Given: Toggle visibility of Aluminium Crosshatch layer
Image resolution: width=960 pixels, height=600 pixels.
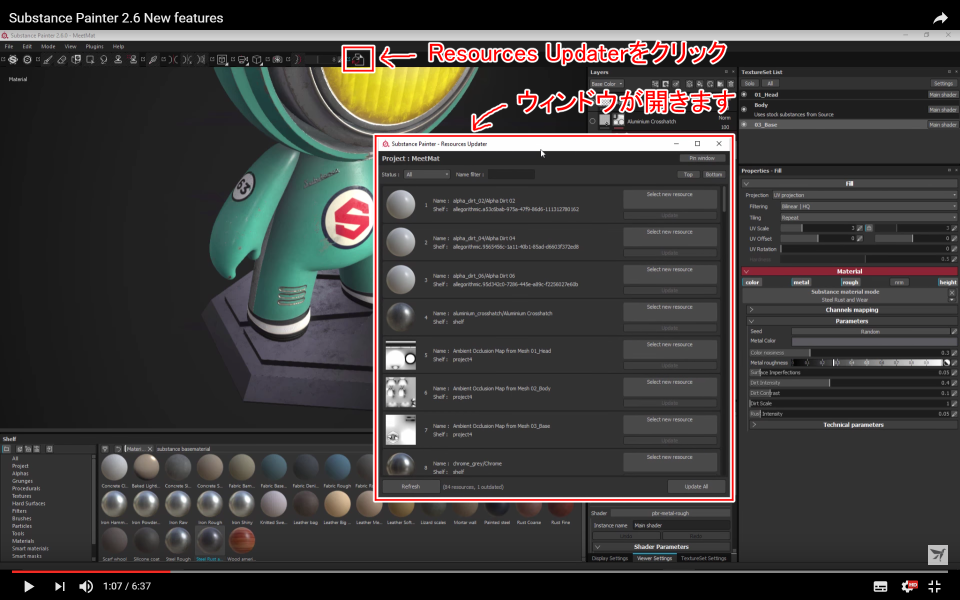Looking at the screenshot, I should 592,121.
